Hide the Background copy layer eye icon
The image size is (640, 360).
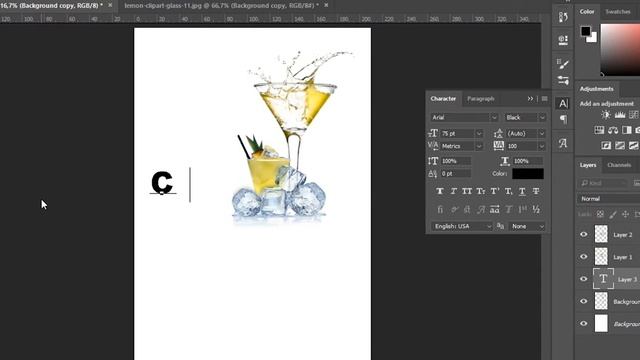584,301
